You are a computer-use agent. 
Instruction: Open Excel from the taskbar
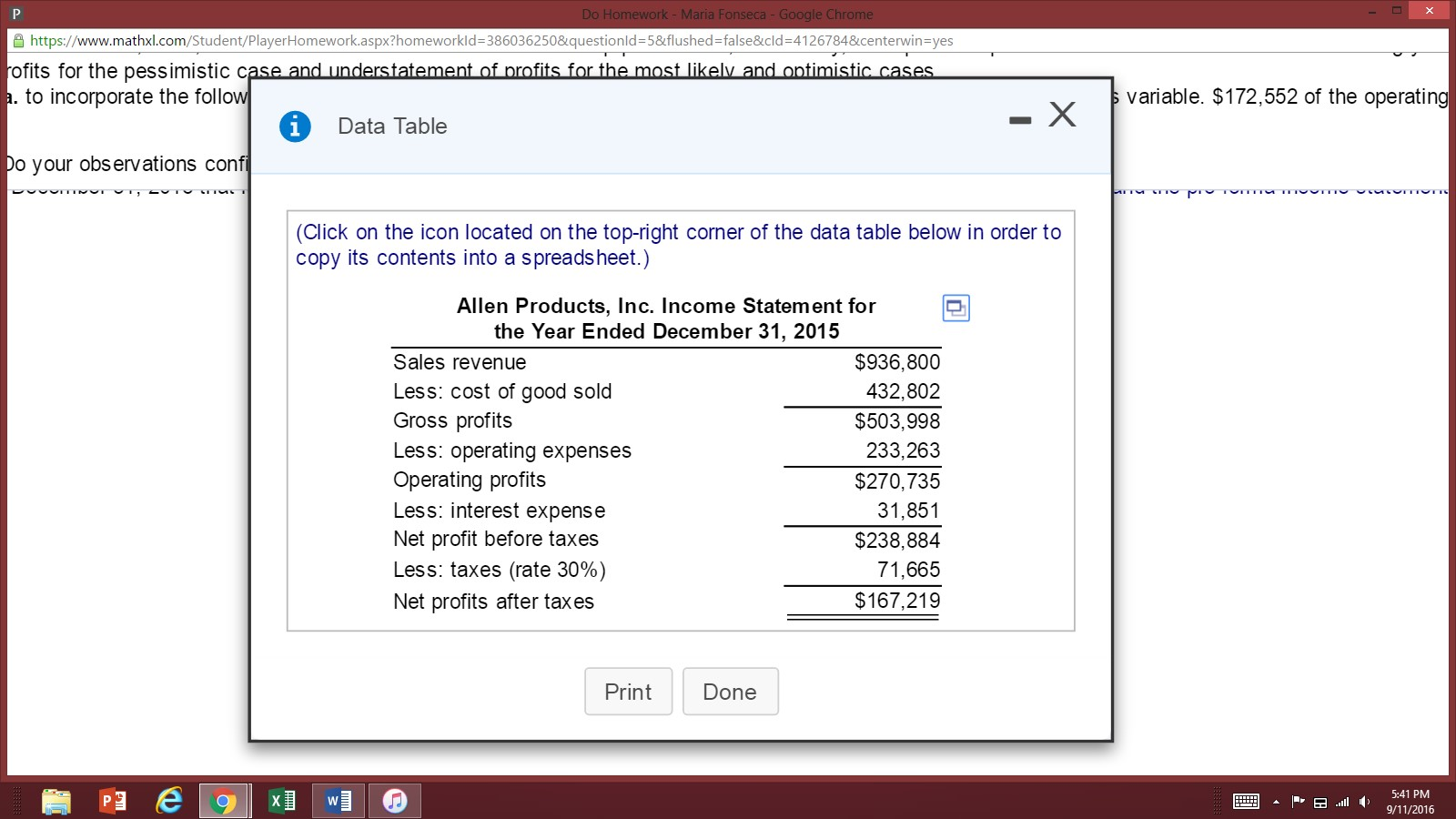pos(282,801)
